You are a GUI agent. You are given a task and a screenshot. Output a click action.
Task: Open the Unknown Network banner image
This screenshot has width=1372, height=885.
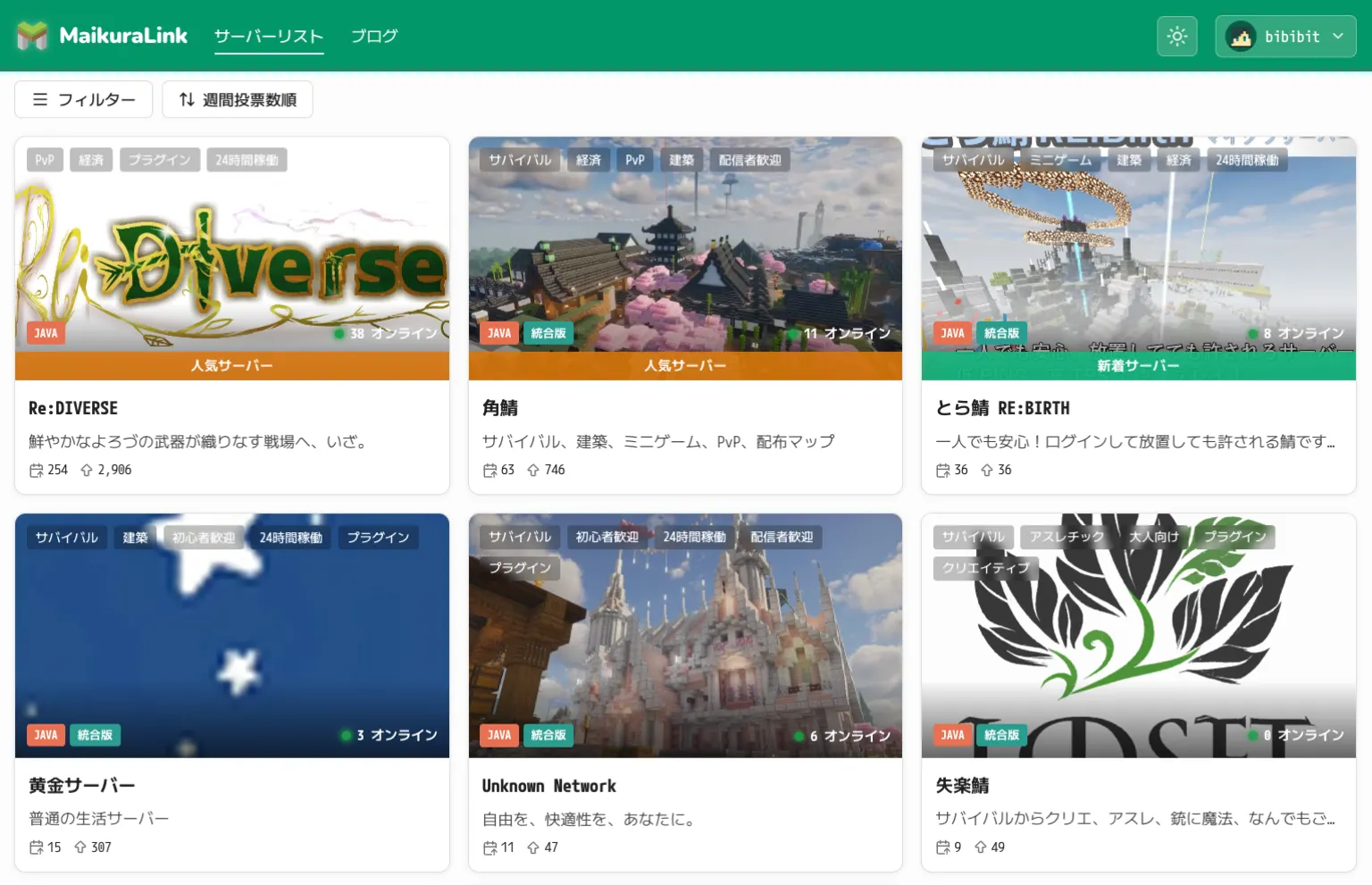pyautogui.click(x=685, y=635)
